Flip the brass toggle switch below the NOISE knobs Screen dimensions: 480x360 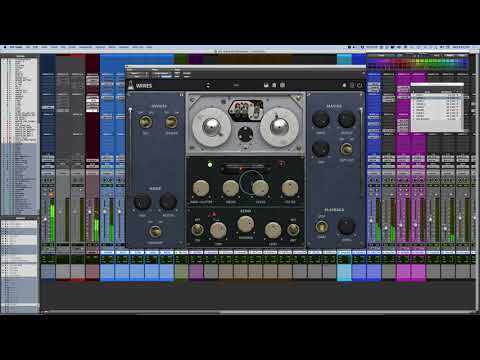click(155, 231)
